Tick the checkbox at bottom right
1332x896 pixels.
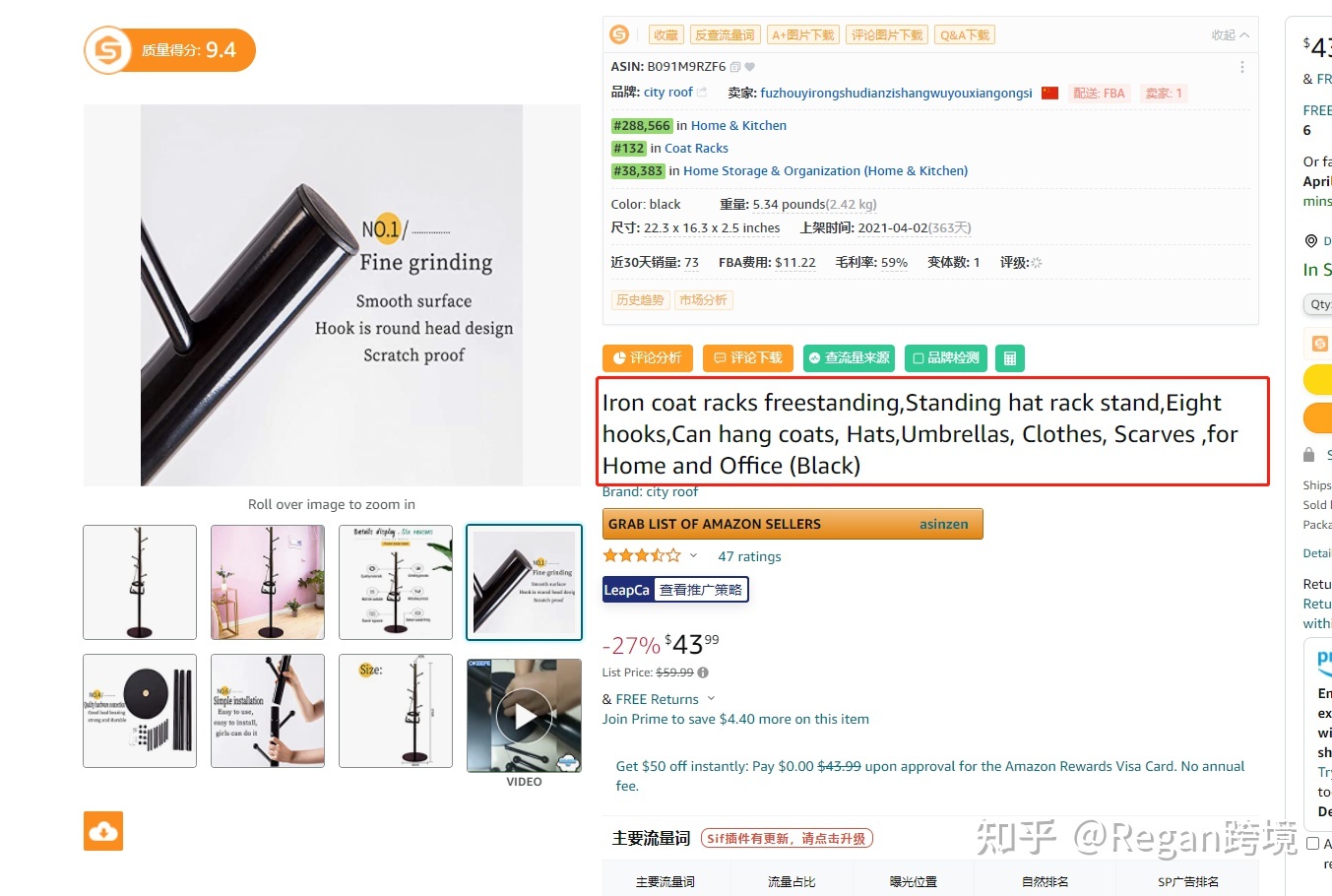[x=1312, y=844]
